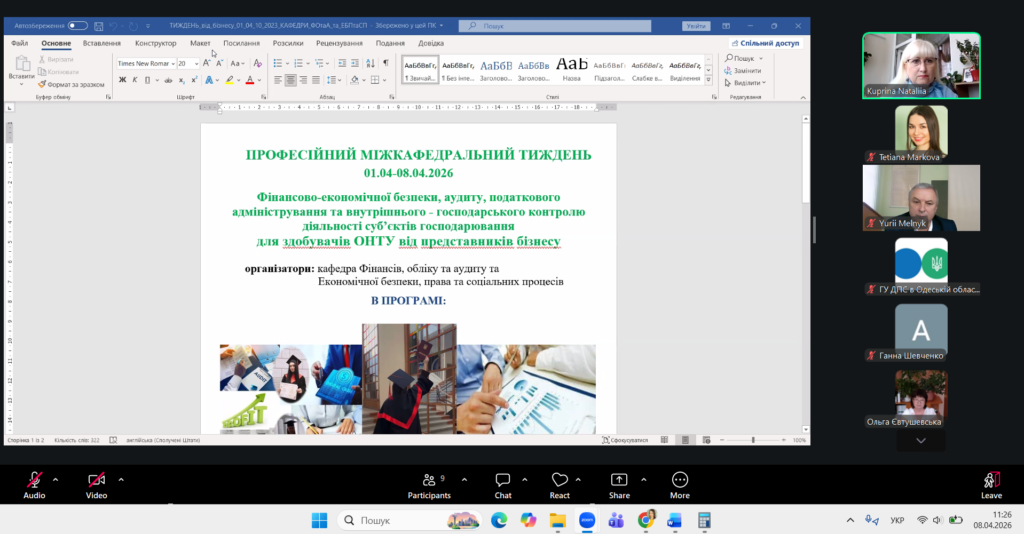Expand the Вставити paste dropdown arrow
Screen dimensions: 1024x534
tap(21, 84)
